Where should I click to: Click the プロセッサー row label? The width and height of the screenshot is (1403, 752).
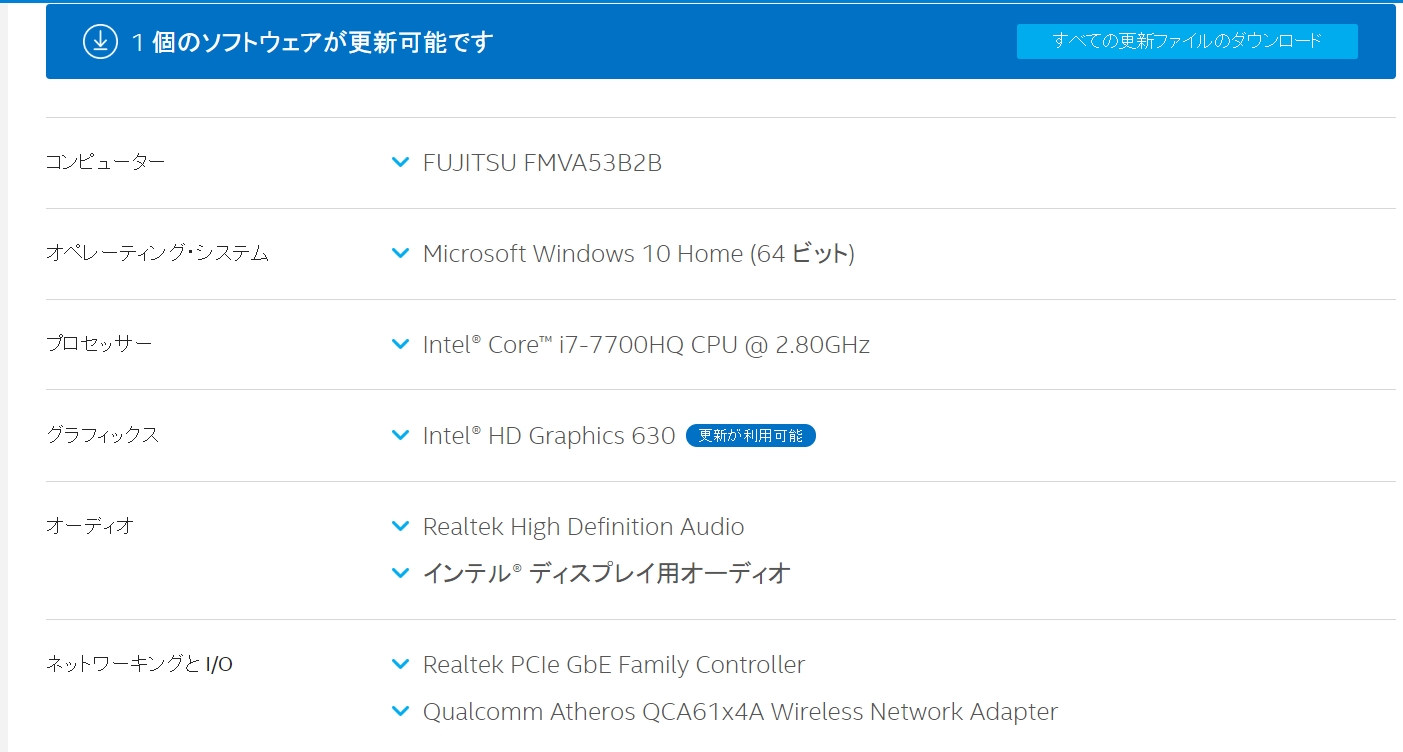point(99,344)
